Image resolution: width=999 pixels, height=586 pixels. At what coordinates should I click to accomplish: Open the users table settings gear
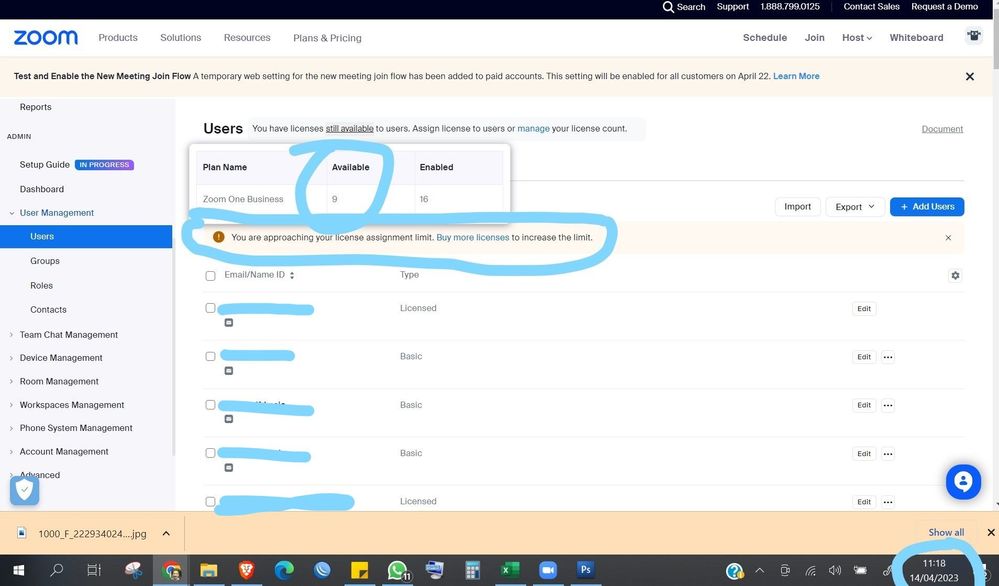click(955, 275)
